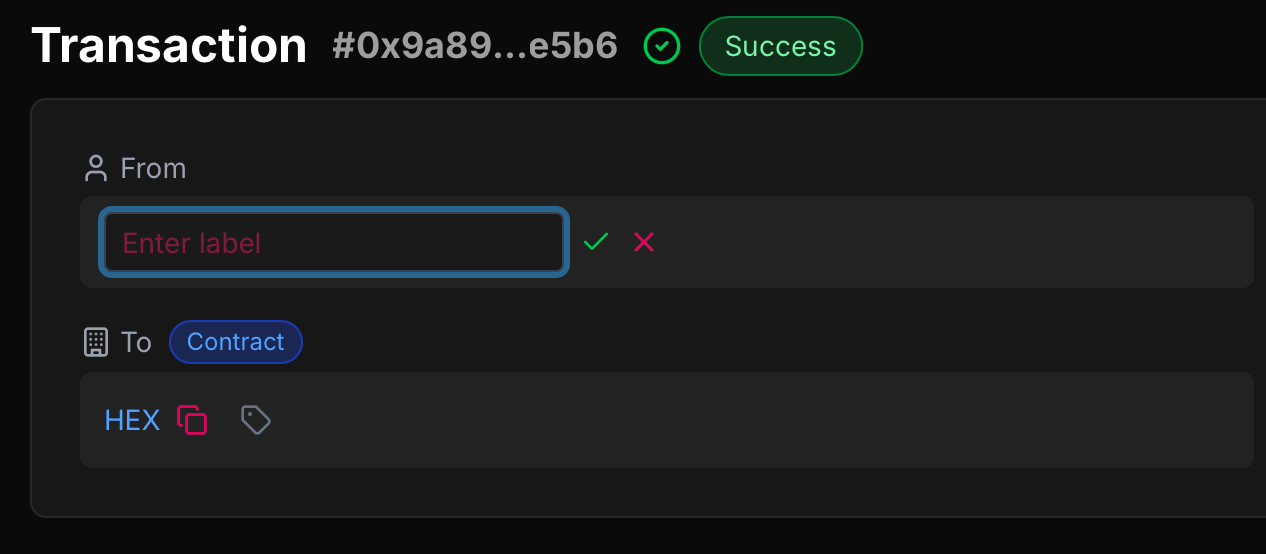
Task: Open tag icon to label HEX
Action: point(256,420)
